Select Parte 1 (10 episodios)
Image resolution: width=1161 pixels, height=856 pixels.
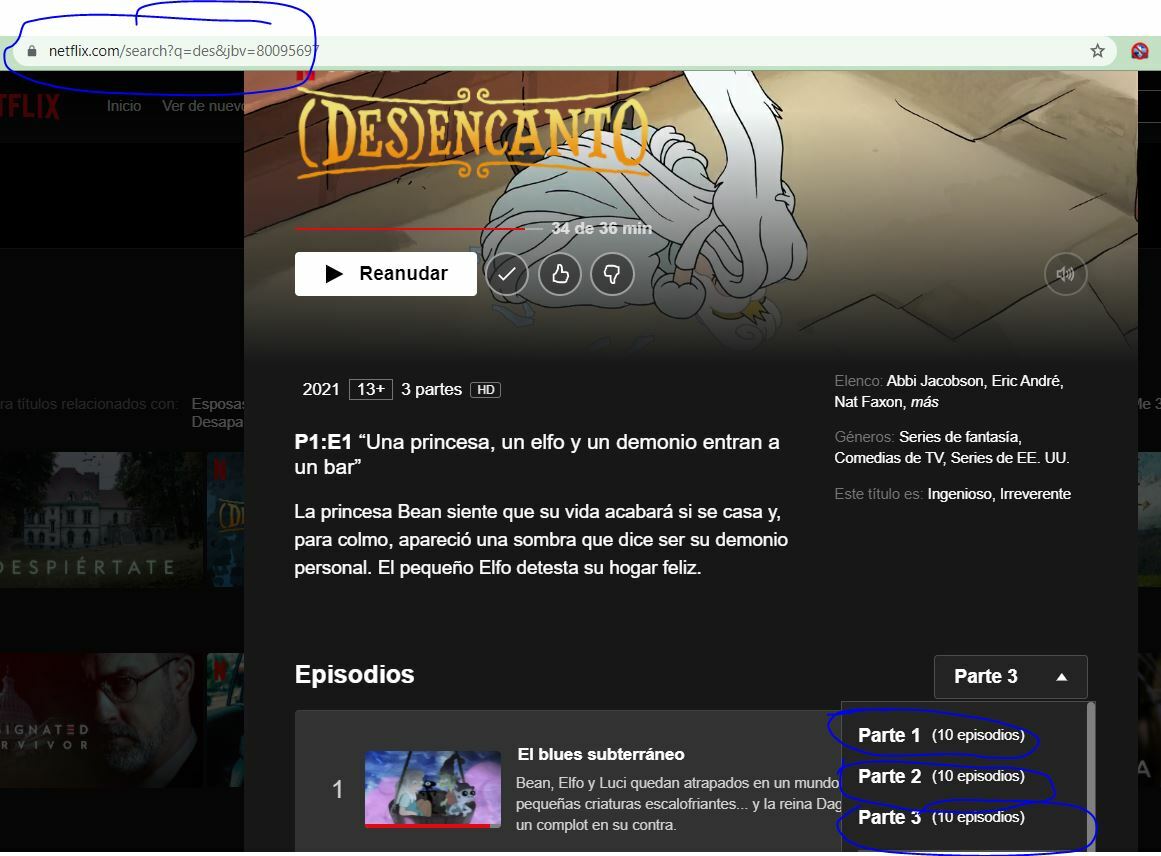pos(940,735)
